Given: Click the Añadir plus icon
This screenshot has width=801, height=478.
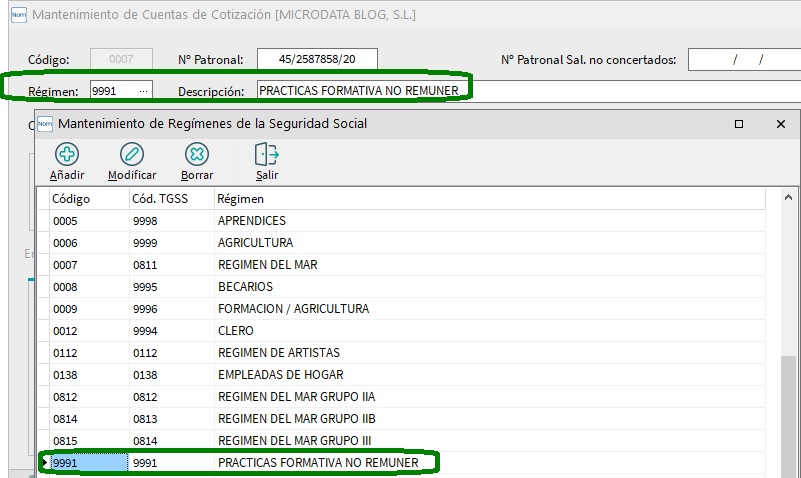Looking at the screenshot, I should pos(67,154).
